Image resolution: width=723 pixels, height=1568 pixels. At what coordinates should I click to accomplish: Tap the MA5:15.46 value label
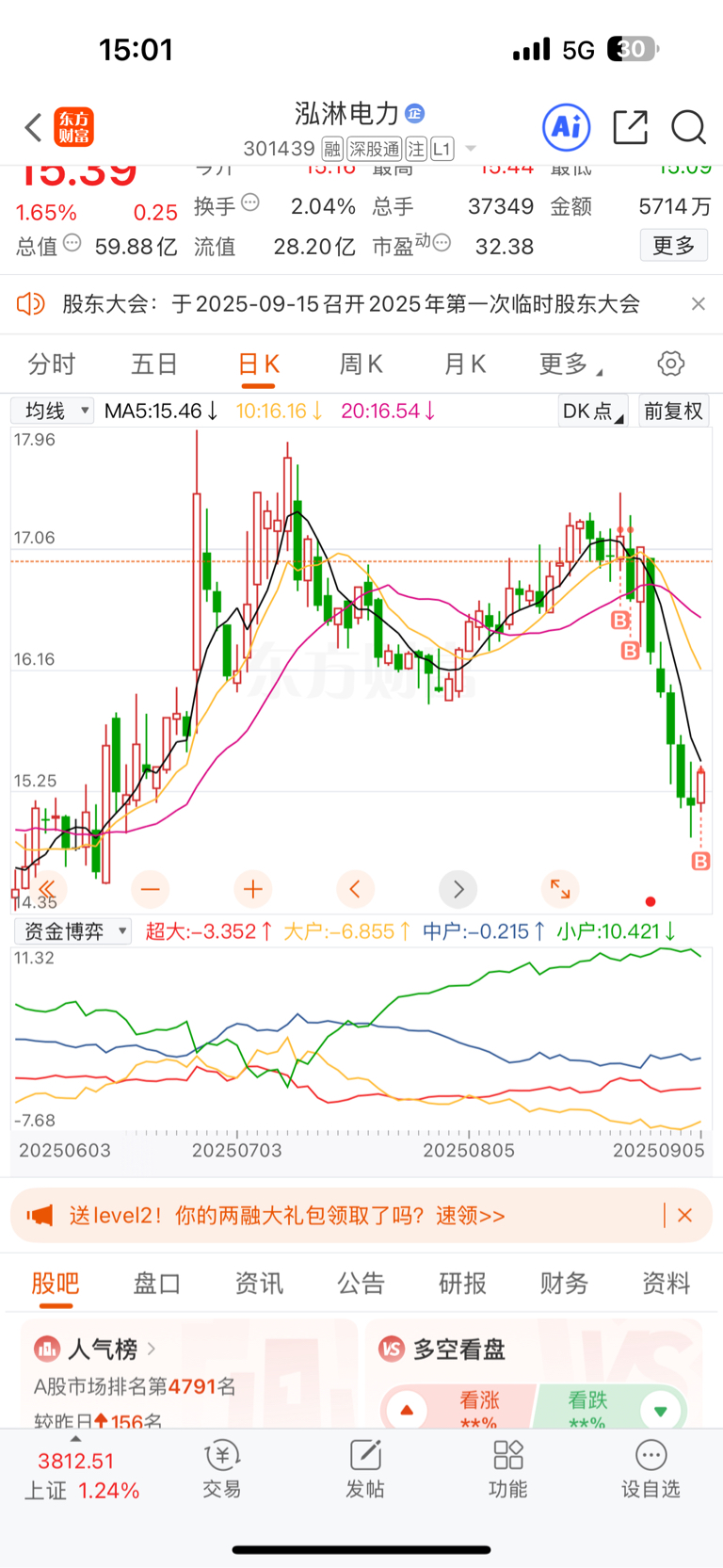click(161, 411)
